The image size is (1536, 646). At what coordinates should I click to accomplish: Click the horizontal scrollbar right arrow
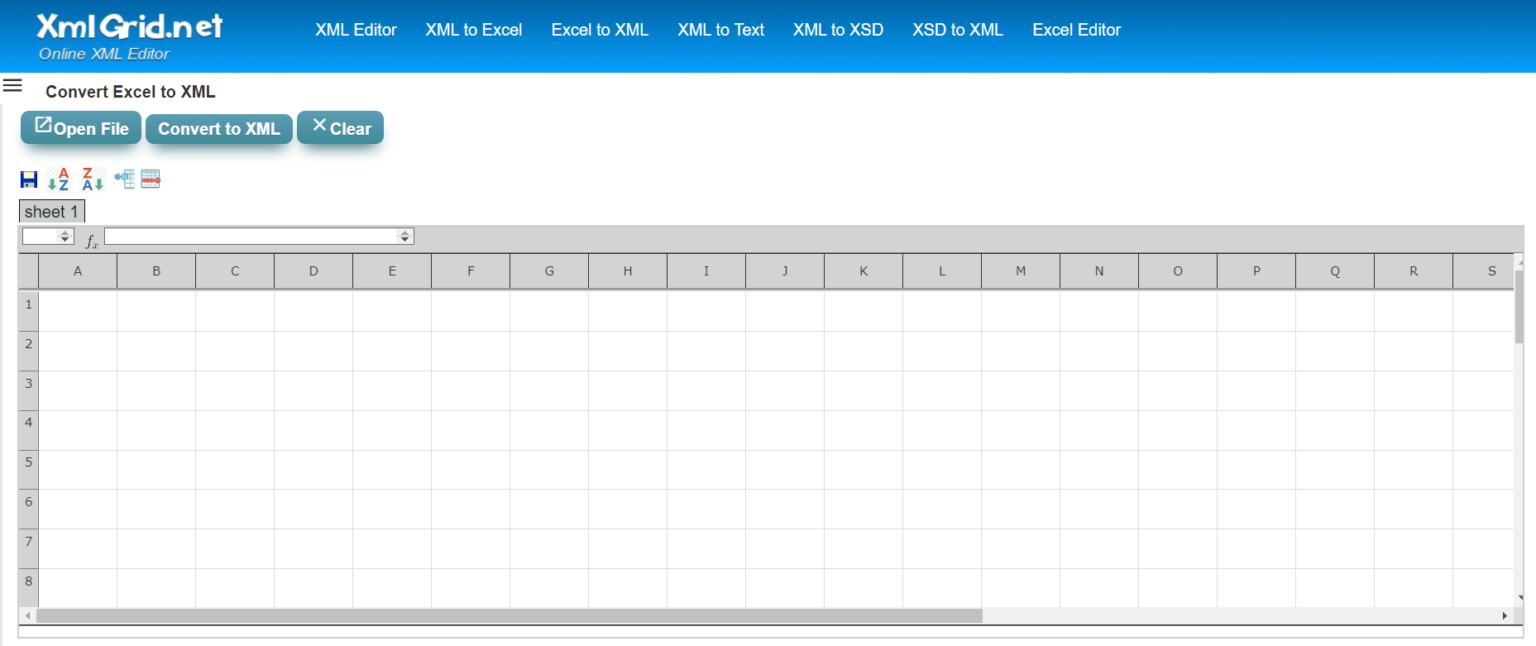(x=1506, y=615)
